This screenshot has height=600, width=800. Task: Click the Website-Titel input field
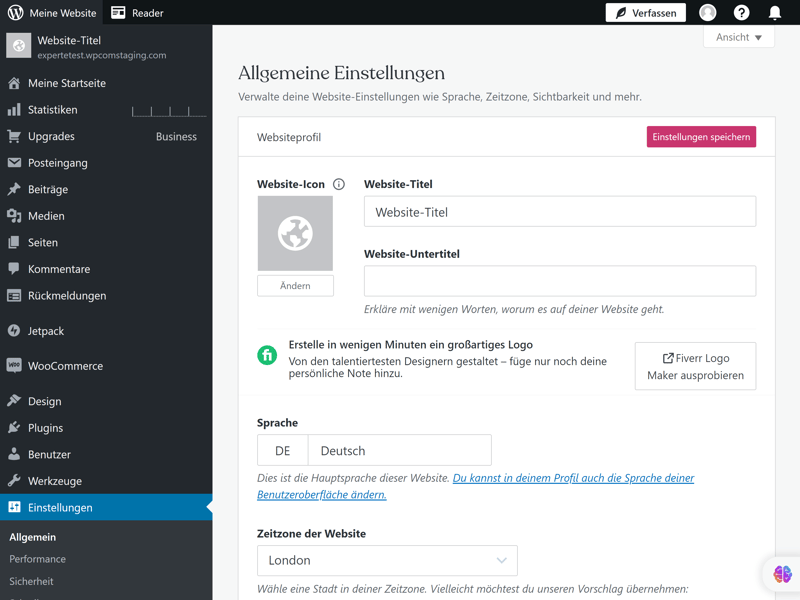559,212
